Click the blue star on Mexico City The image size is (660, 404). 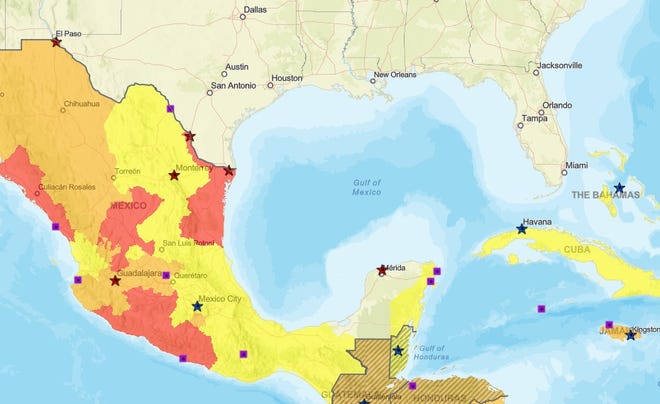[197, 306]
